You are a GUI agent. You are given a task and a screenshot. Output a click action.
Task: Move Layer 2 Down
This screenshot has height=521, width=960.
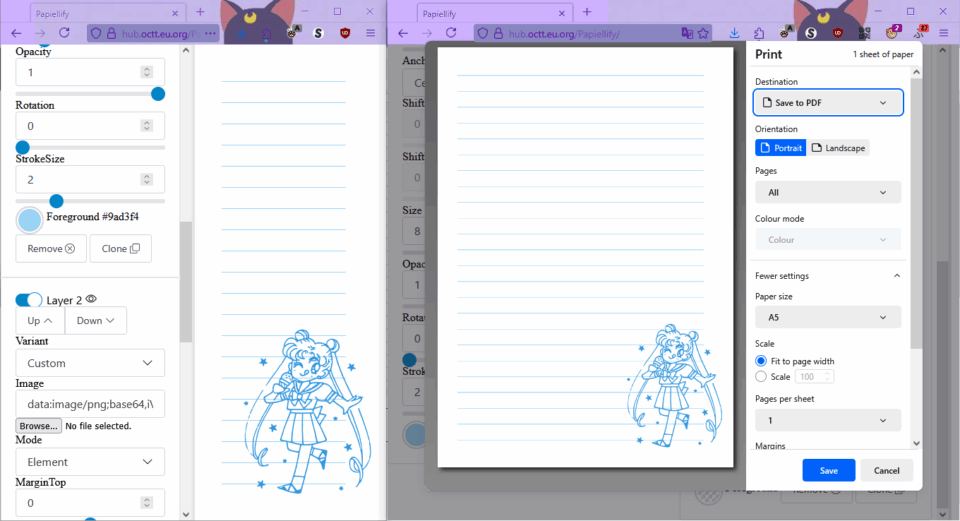[96, 320]
